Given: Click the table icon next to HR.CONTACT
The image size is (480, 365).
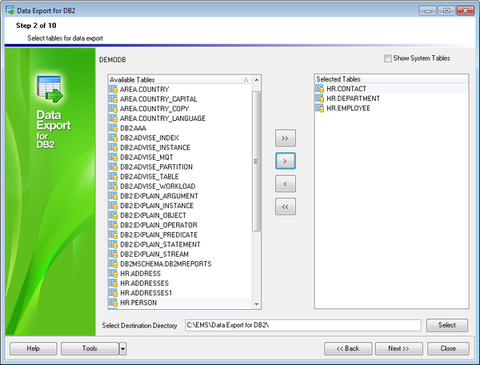Looking at the screenshot, I should click(320, 89).
